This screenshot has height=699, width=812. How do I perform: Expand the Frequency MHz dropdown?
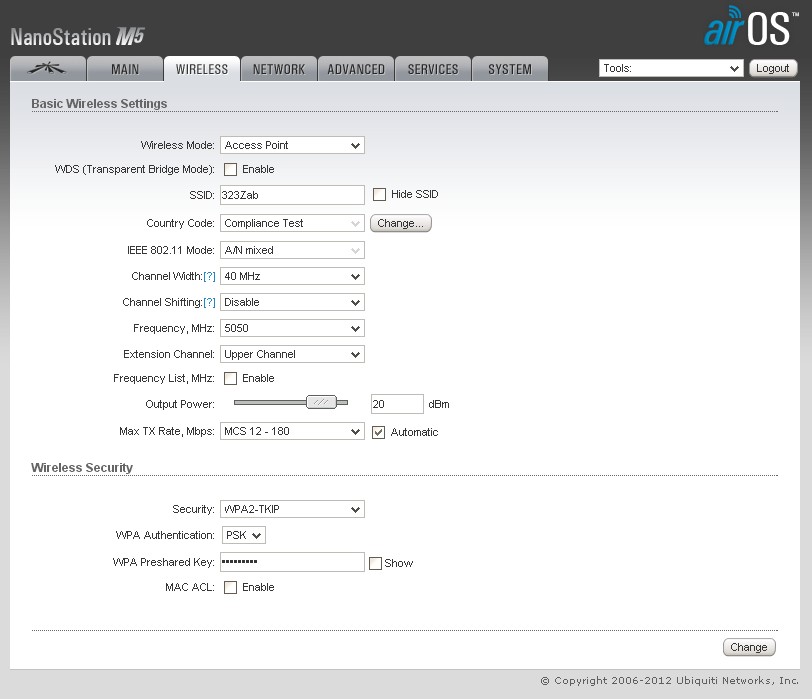pyautogui.click(x=292, y=328)
